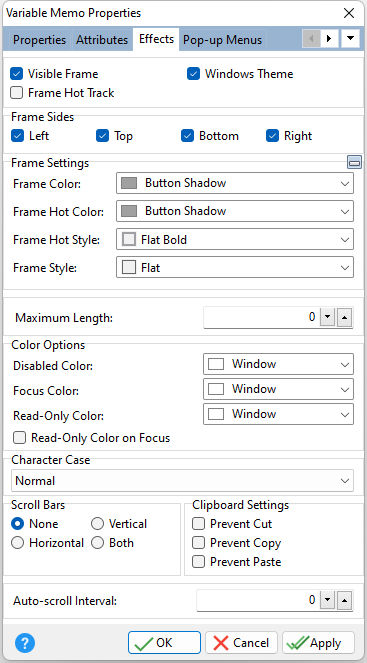
Task: Open the Frame Style dropdown
Action: (x=235, y=268)
